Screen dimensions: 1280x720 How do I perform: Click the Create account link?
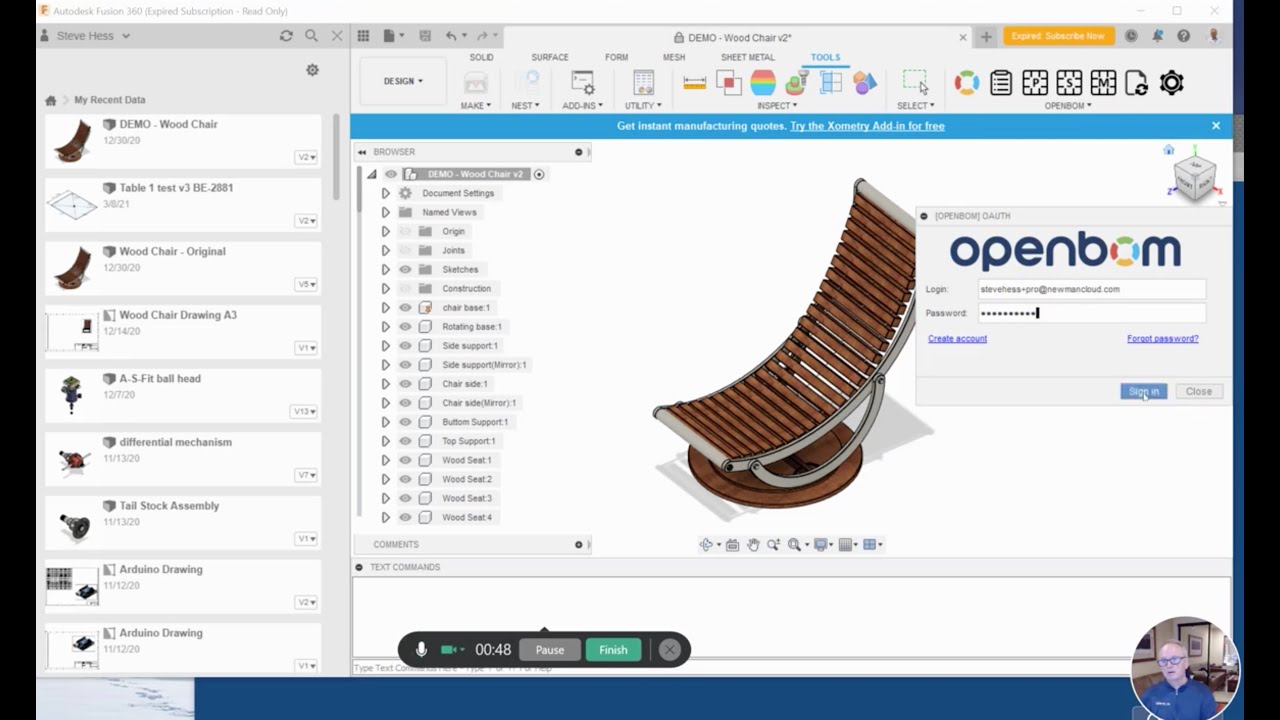(957, 339)
